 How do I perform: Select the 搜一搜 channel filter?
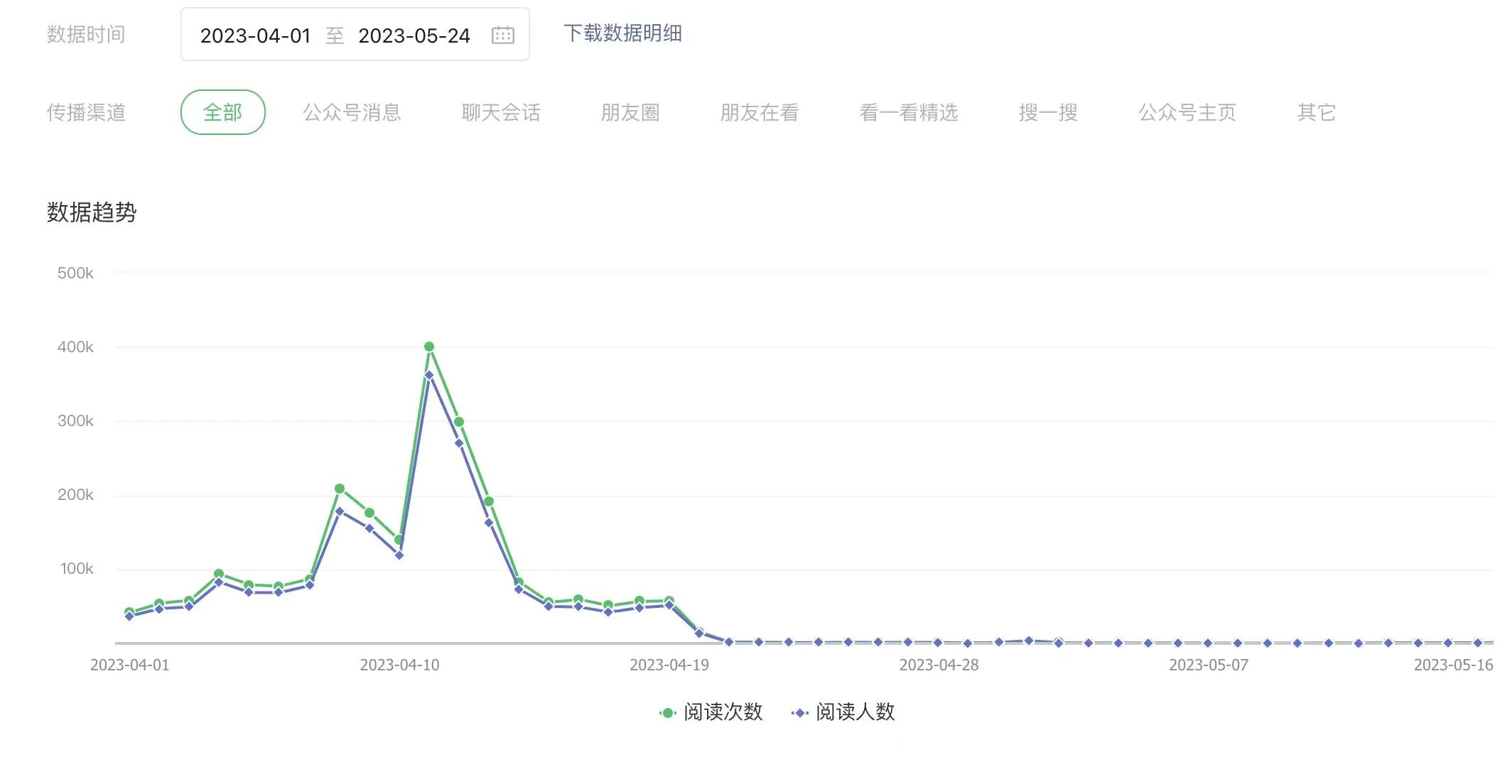(x=1048, y=112)
